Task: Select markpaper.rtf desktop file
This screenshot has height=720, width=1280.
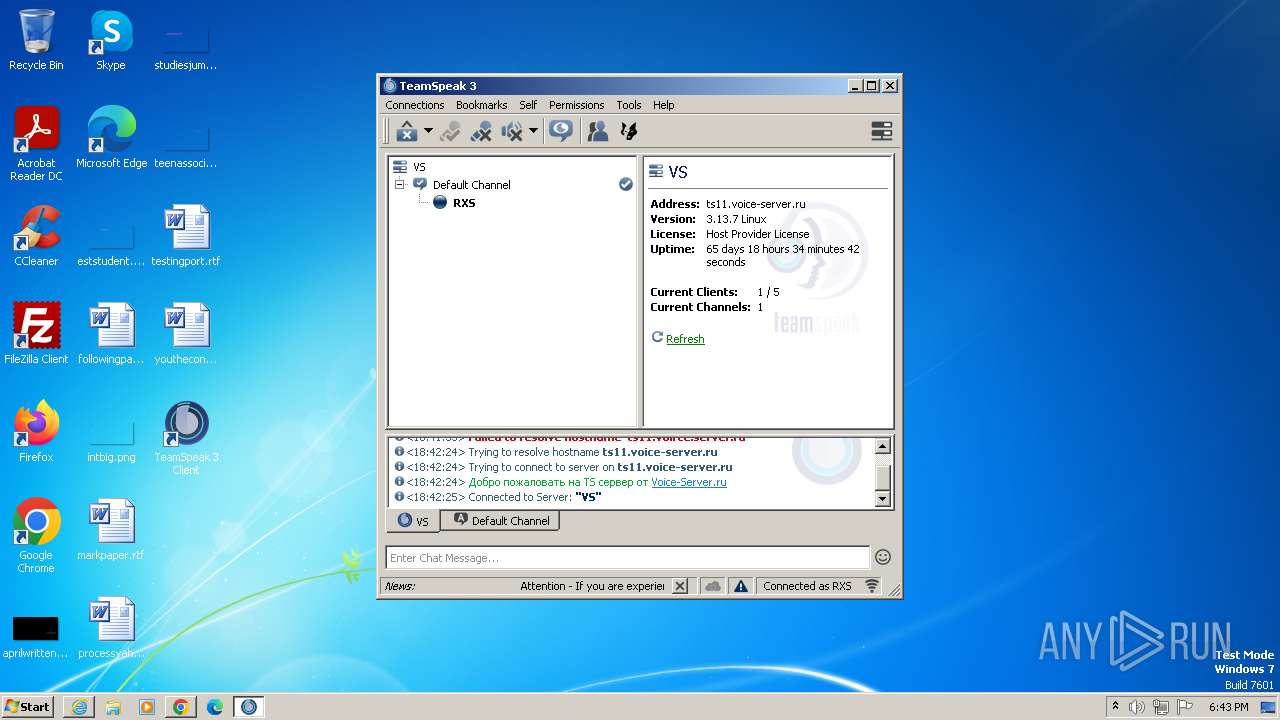Action: pyautogui.click(x=111, y=530)
